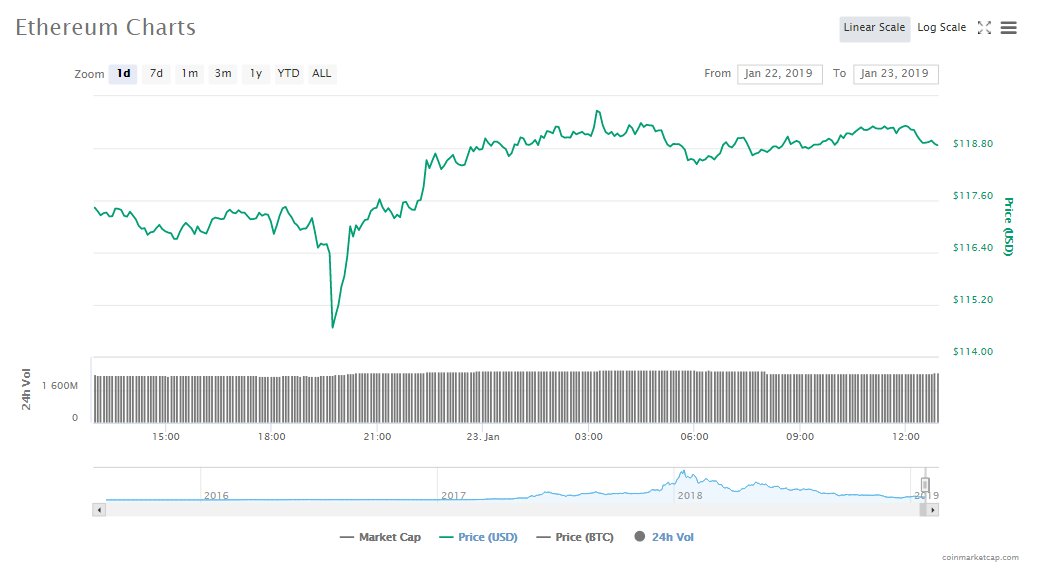
Task: Show Price (BTC) series in legend
Action: tap(573, 537)
